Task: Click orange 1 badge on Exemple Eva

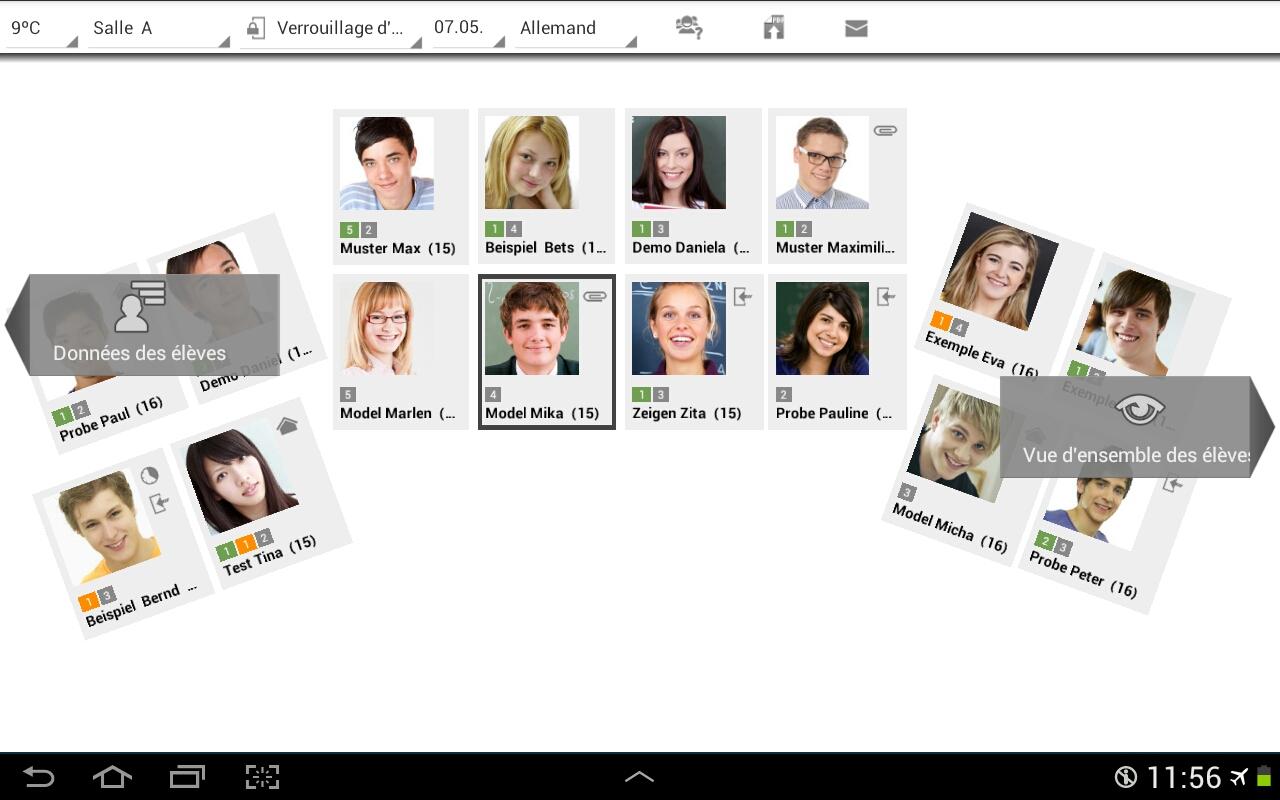Action: (941, 321)
